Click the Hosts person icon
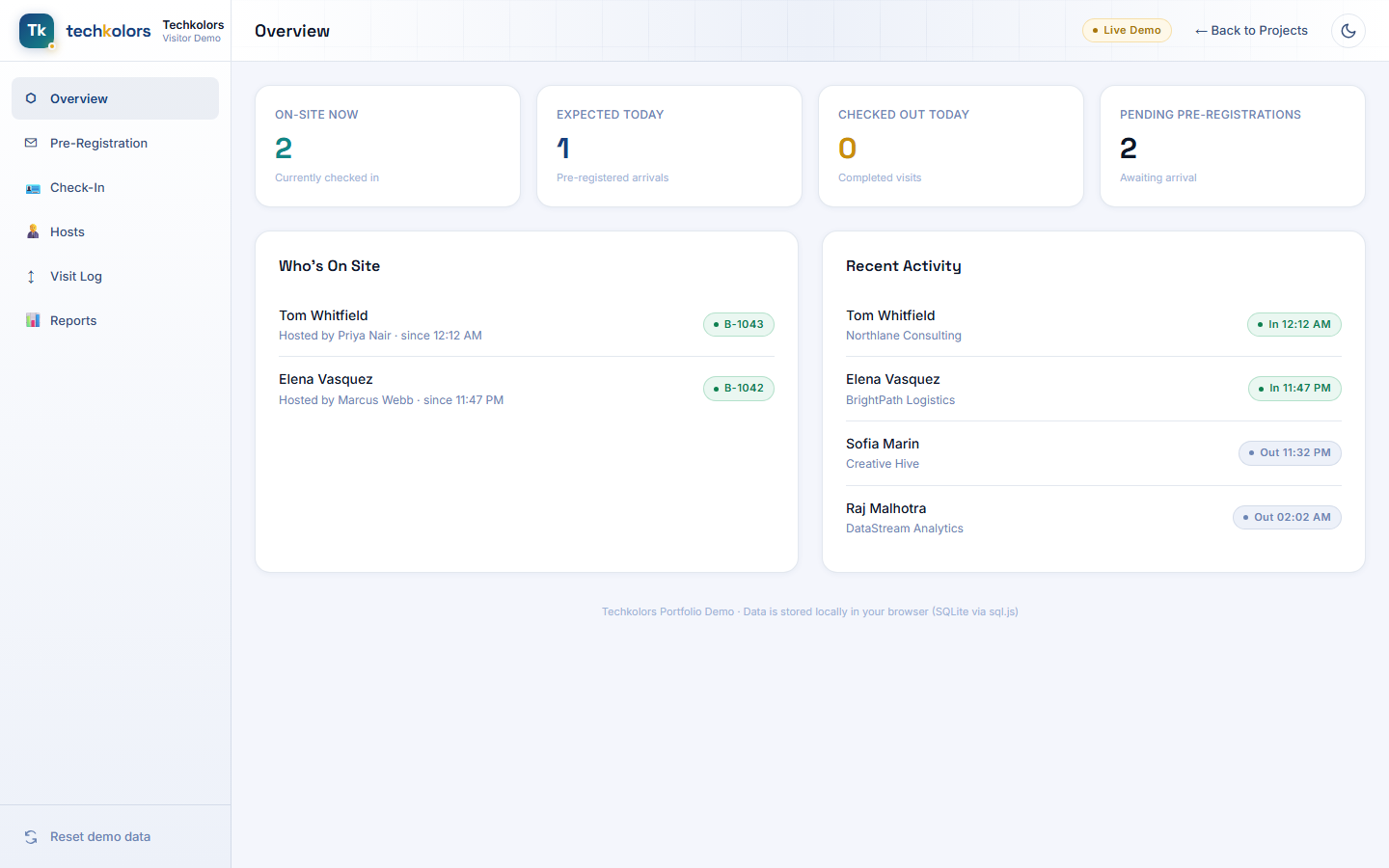Image resolution: width=1389 pixels, height=868 pixels. pos(32,231)
